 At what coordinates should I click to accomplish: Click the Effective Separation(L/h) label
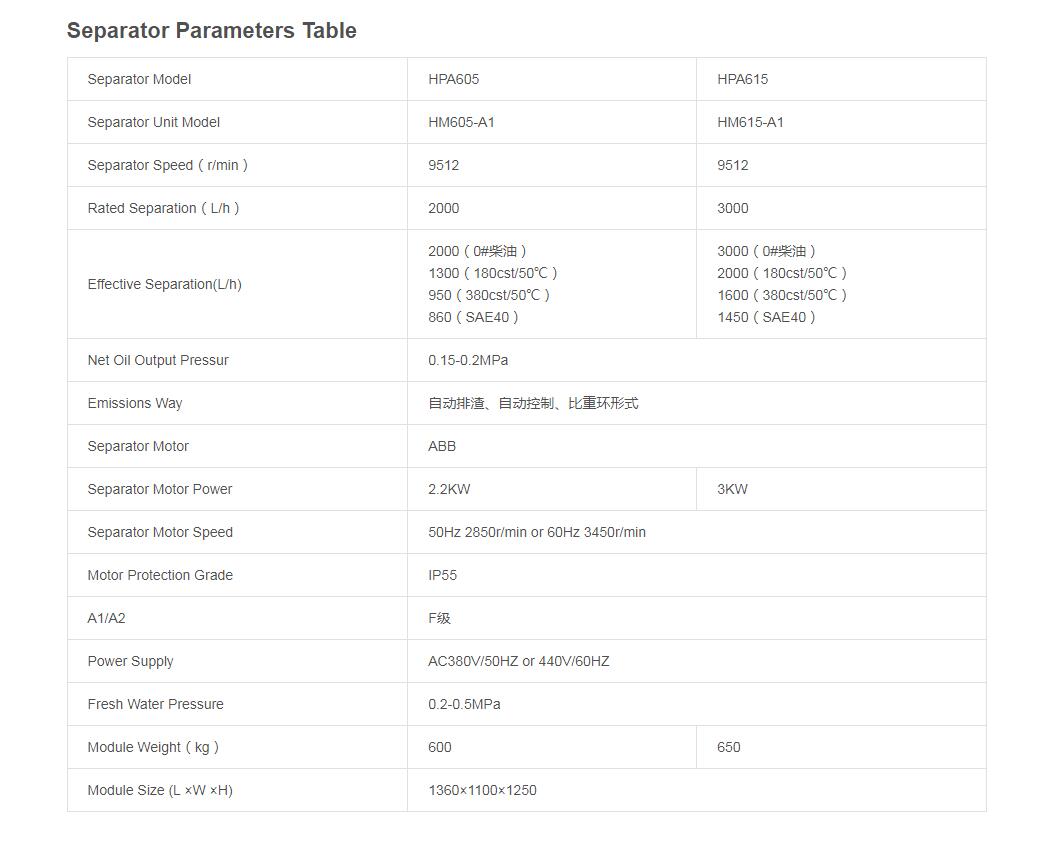[x=164, y=284]
